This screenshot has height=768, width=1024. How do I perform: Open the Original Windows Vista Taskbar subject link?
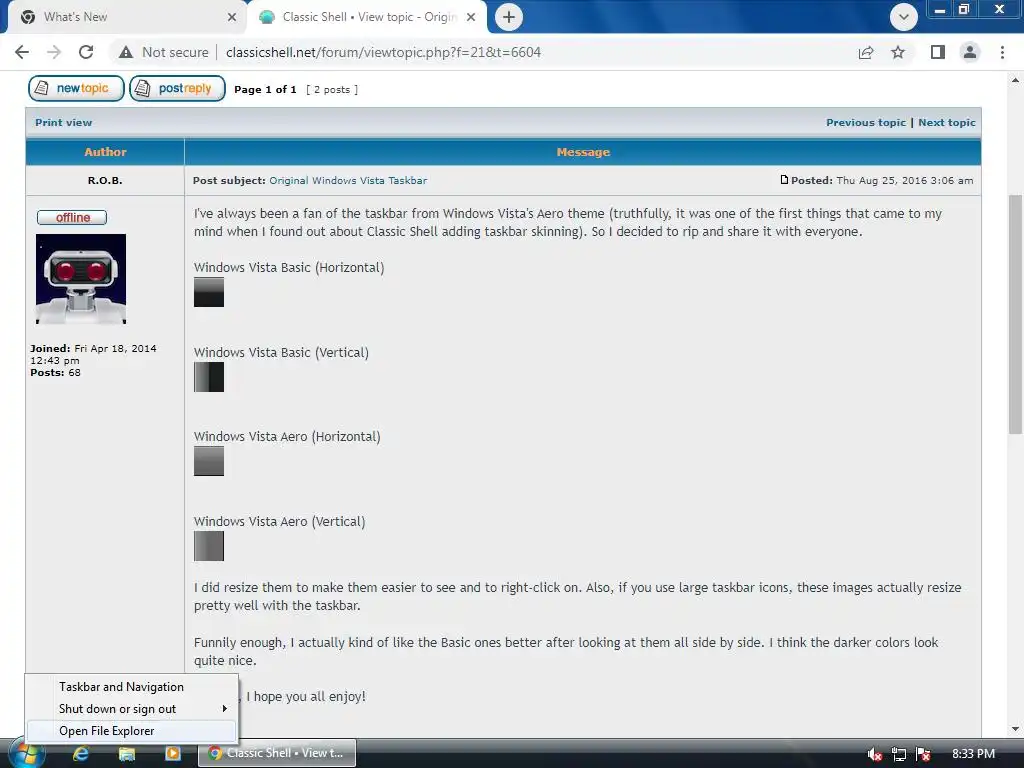pos(348,180)
